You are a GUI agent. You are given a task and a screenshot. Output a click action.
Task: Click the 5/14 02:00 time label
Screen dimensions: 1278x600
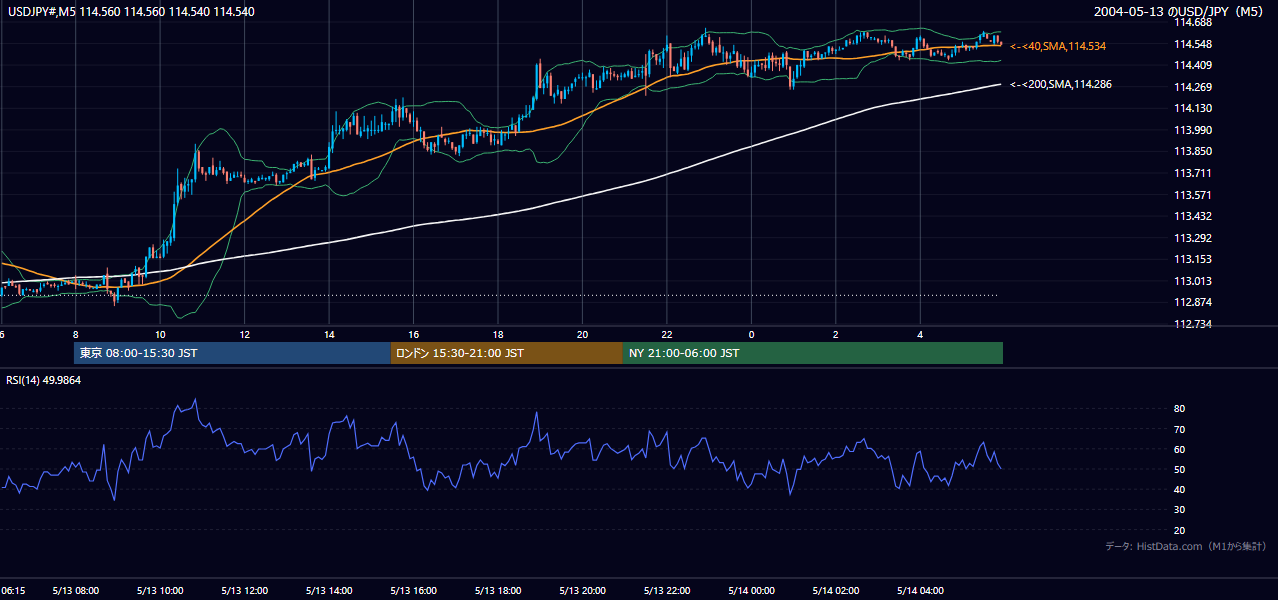pos(836,591)
